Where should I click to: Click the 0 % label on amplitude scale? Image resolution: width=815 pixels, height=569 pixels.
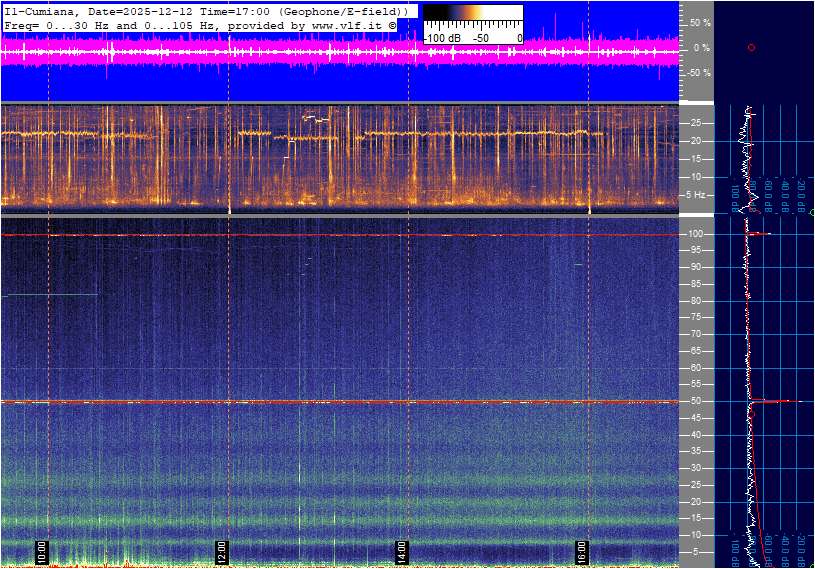[x=702, y=47]
